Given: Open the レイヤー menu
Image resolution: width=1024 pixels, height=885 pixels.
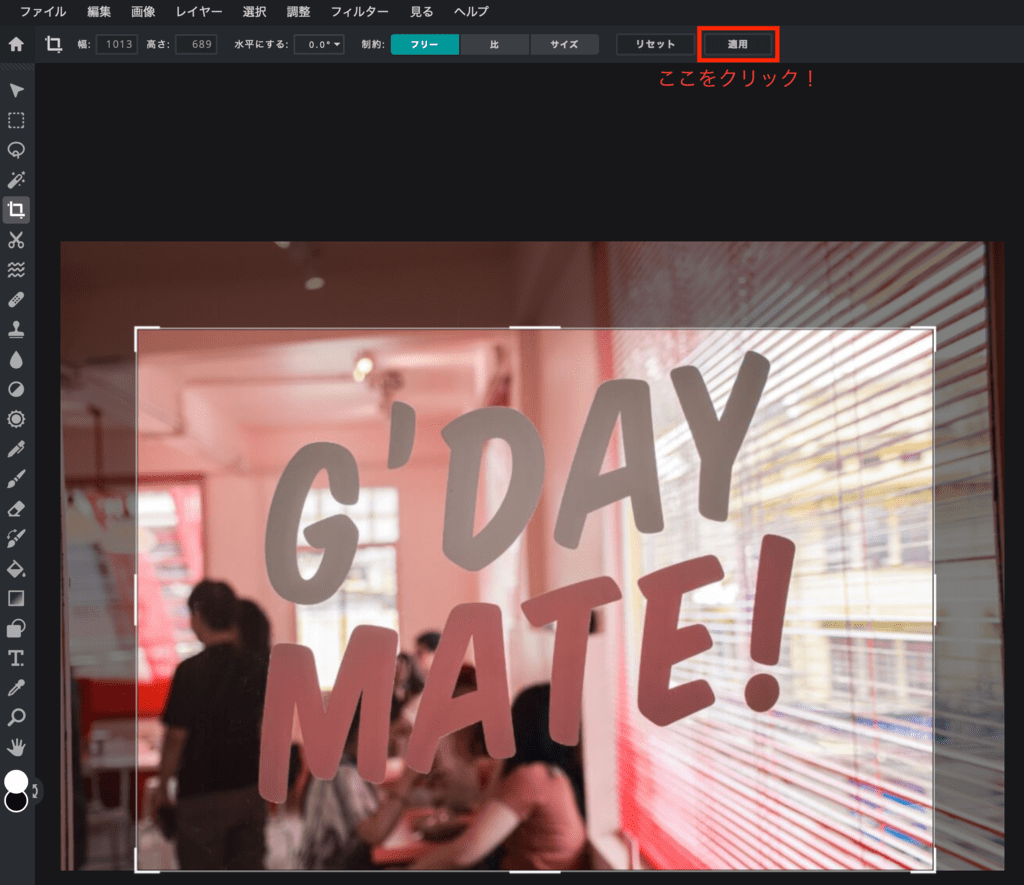Looking at the screenshot, I should (199, 12).
